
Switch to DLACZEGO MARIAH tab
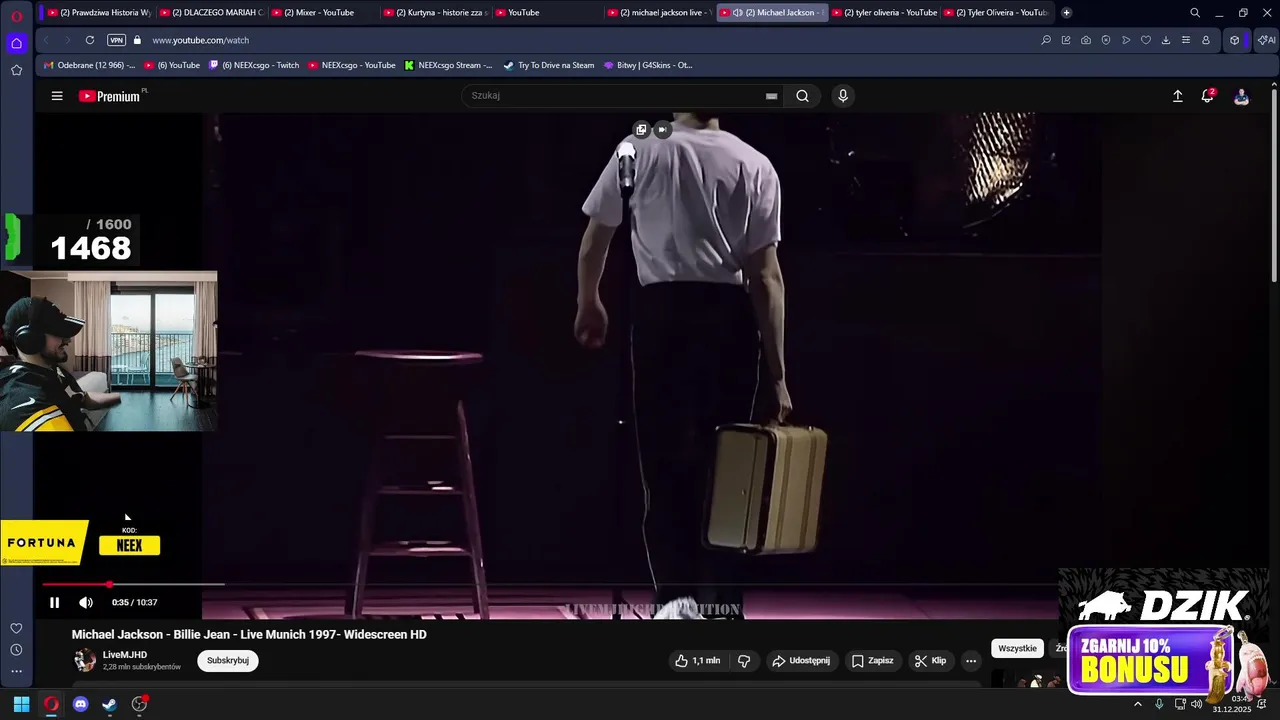[x=211, y=13]
